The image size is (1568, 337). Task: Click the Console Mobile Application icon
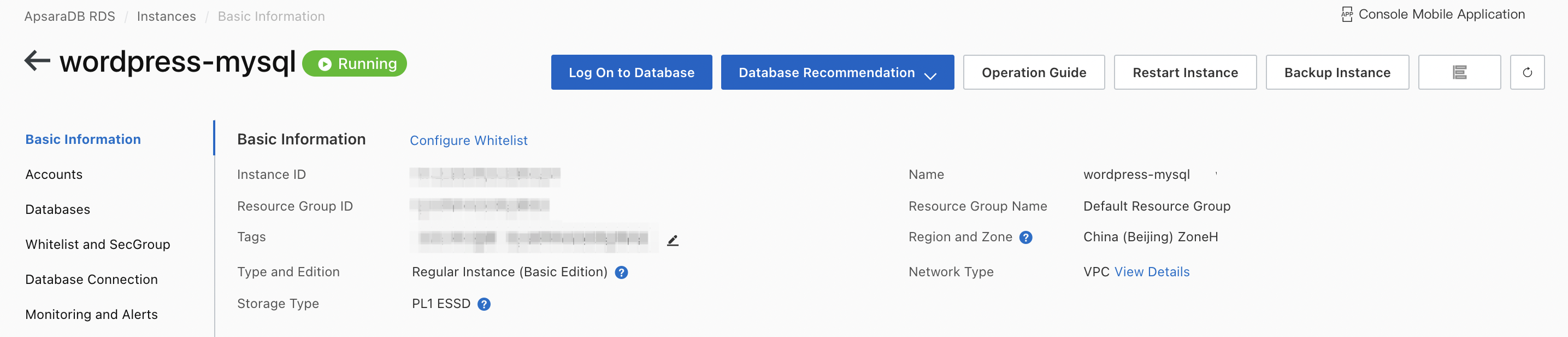pyautogui.click(x=1346, y=15)
